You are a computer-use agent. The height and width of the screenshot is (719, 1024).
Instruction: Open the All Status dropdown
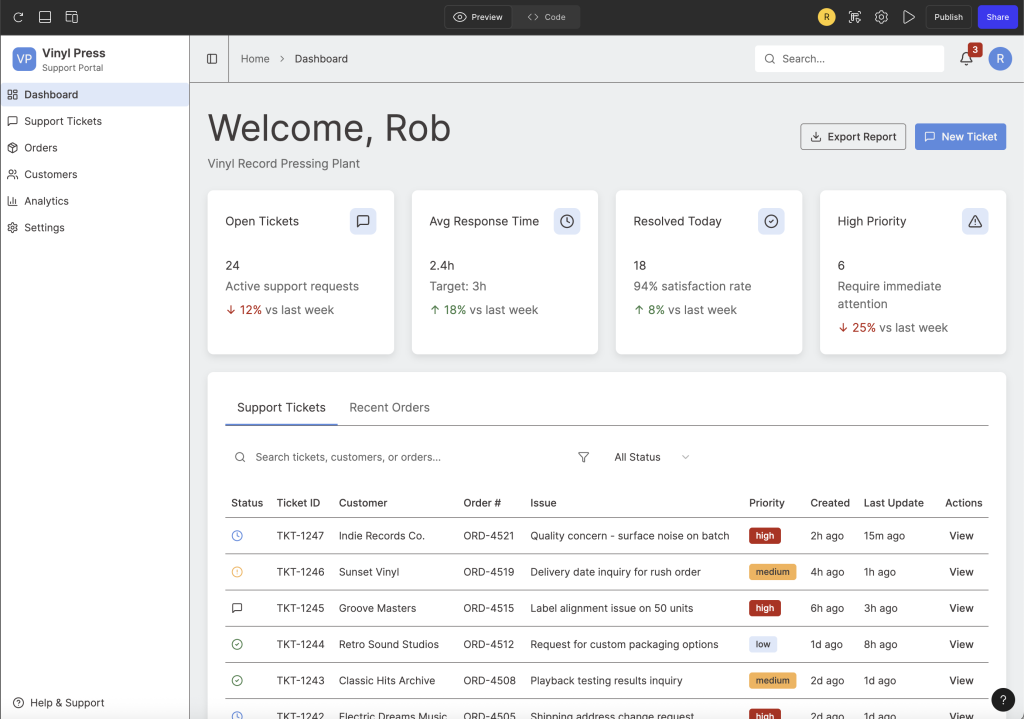pyautogui.click(x=651, y=457)
